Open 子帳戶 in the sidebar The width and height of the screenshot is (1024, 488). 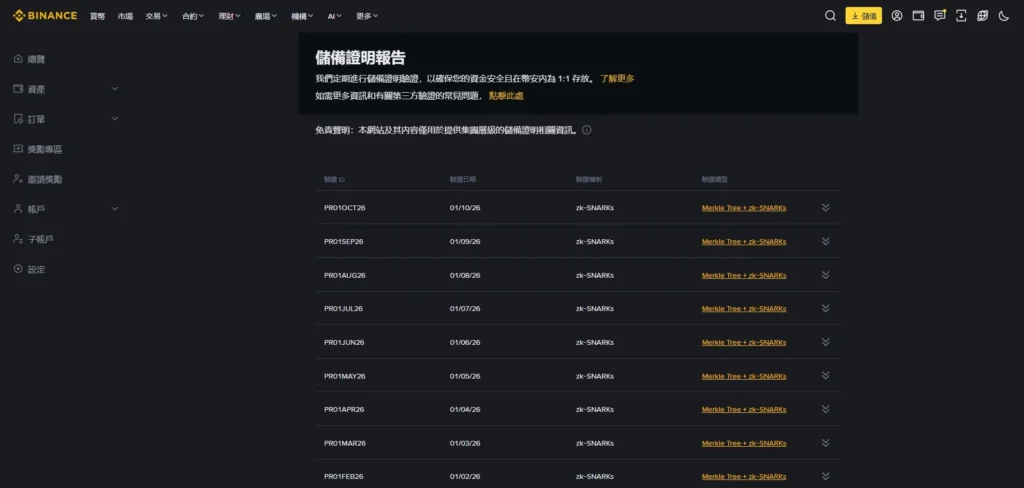click(x=40, y=239)
